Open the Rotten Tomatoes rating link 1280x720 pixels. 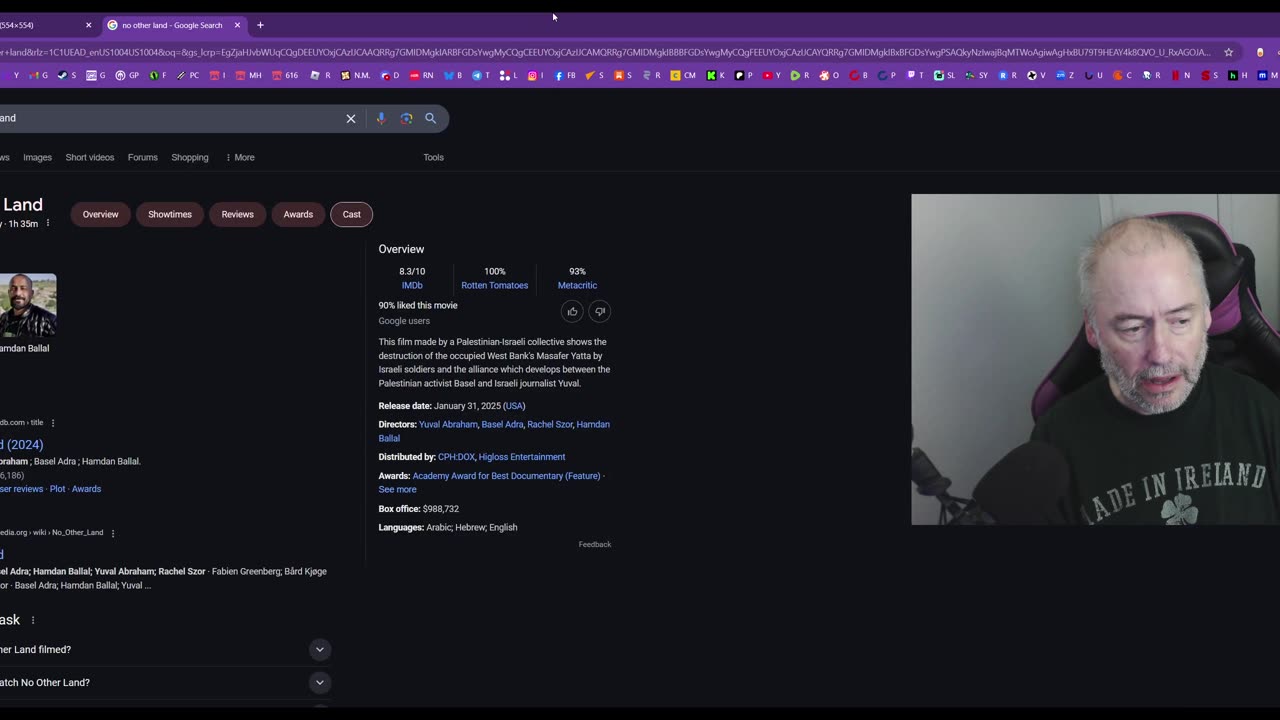coord(494,285)
